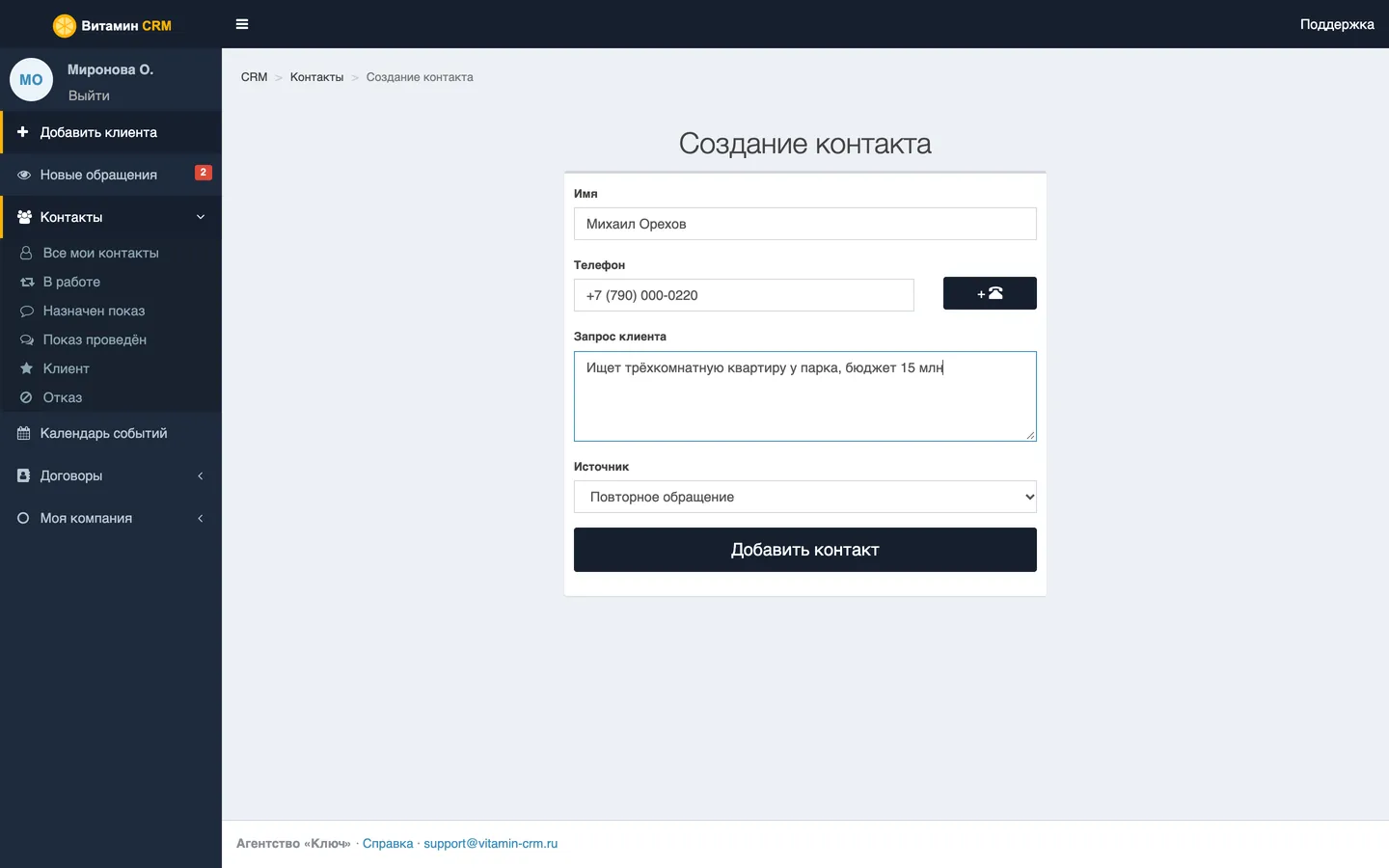Open the Источник dropdown
This screenshot has height=868, width=1389.
coord(805,497)
